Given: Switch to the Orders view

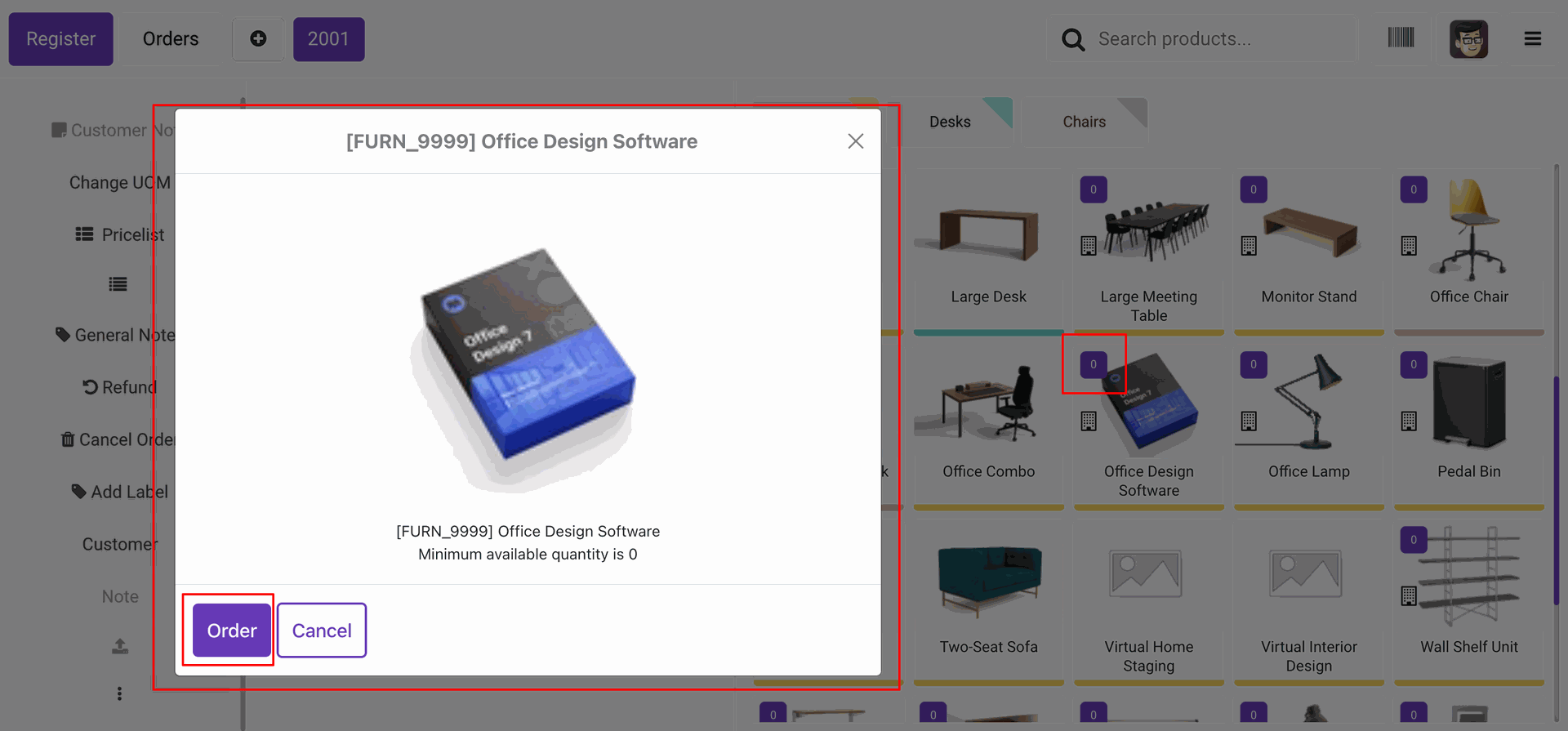Looking at the screenshot, I should (171, 39).
